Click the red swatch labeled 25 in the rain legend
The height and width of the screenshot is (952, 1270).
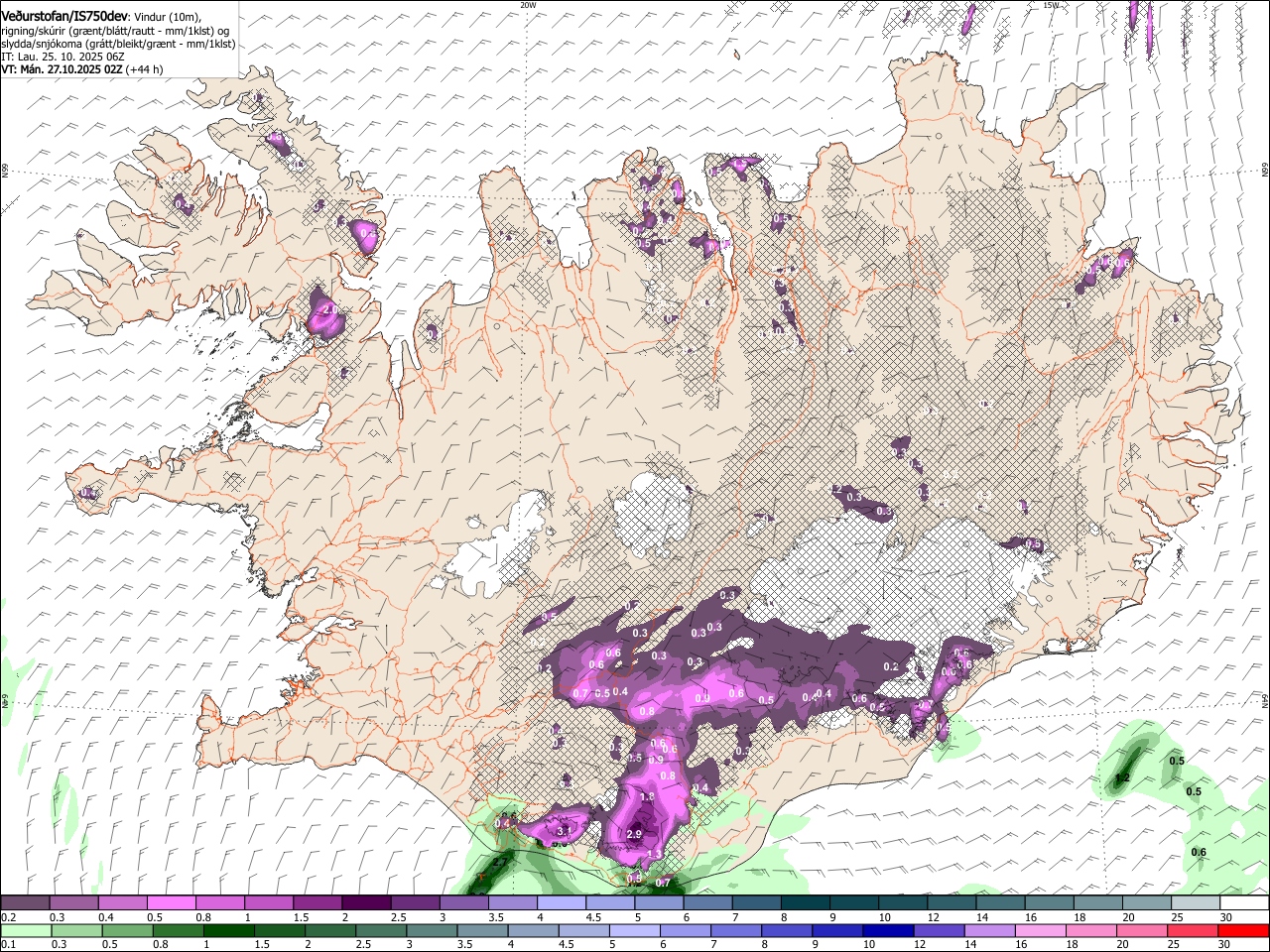click(x=1193, y=930)
